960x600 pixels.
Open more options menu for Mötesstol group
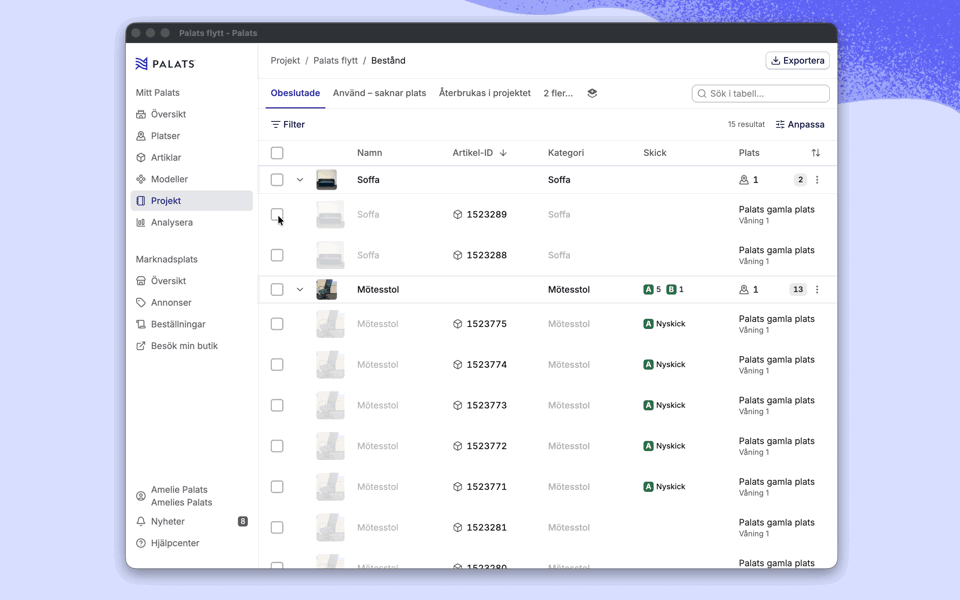point(817,290)
